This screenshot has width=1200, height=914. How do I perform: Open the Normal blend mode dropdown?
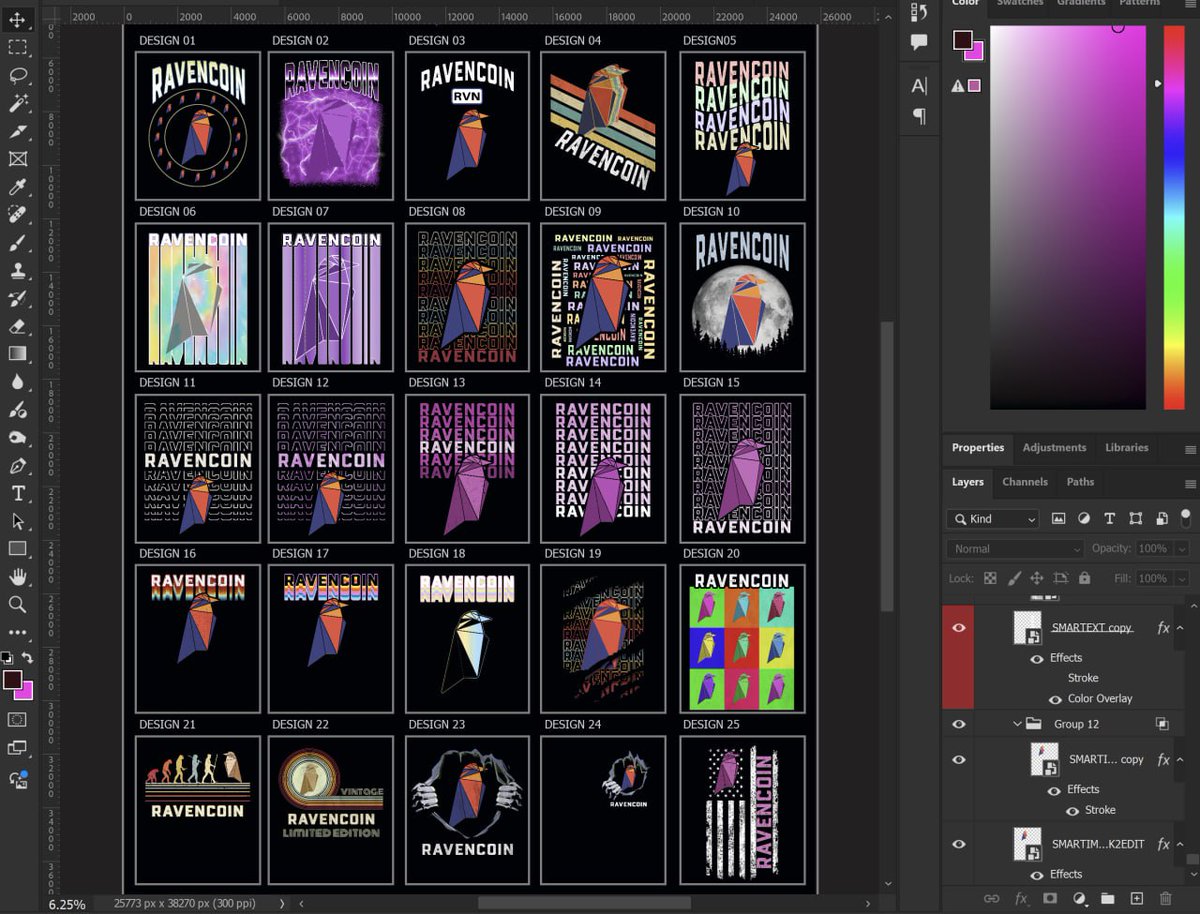point(1015,549)
